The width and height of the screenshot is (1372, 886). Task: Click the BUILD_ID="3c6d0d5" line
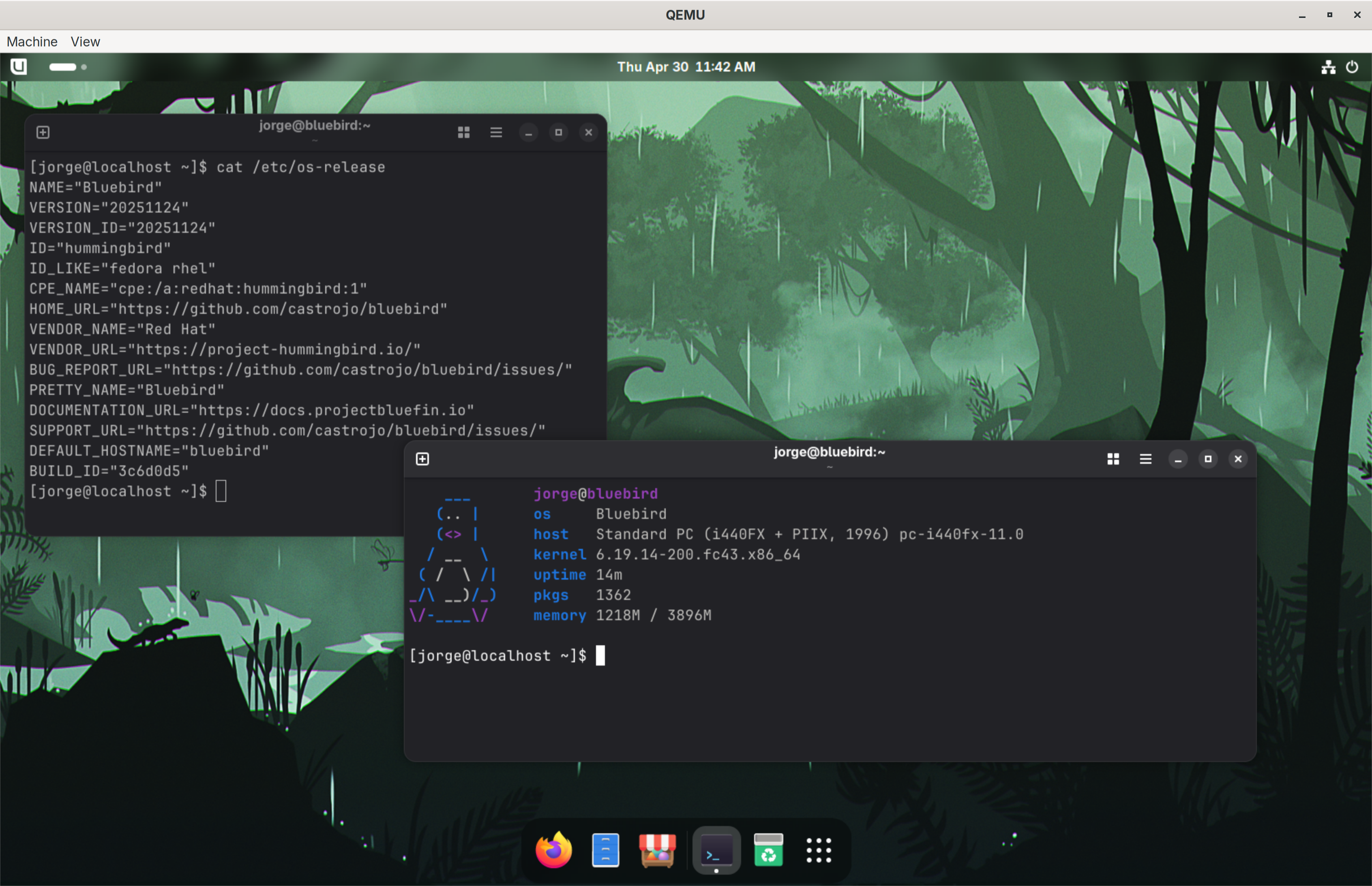109,471
